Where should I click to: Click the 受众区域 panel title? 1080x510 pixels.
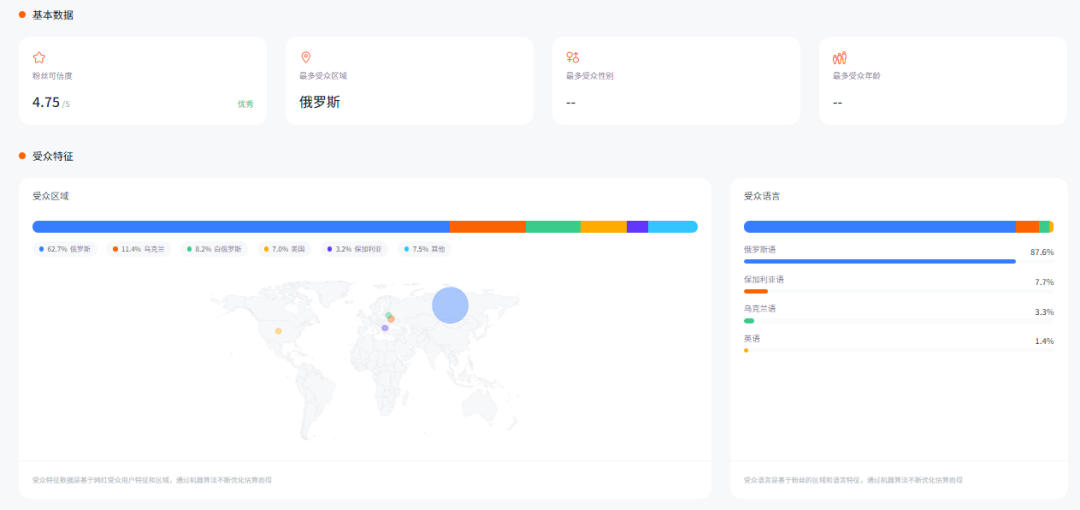point(50,196)
